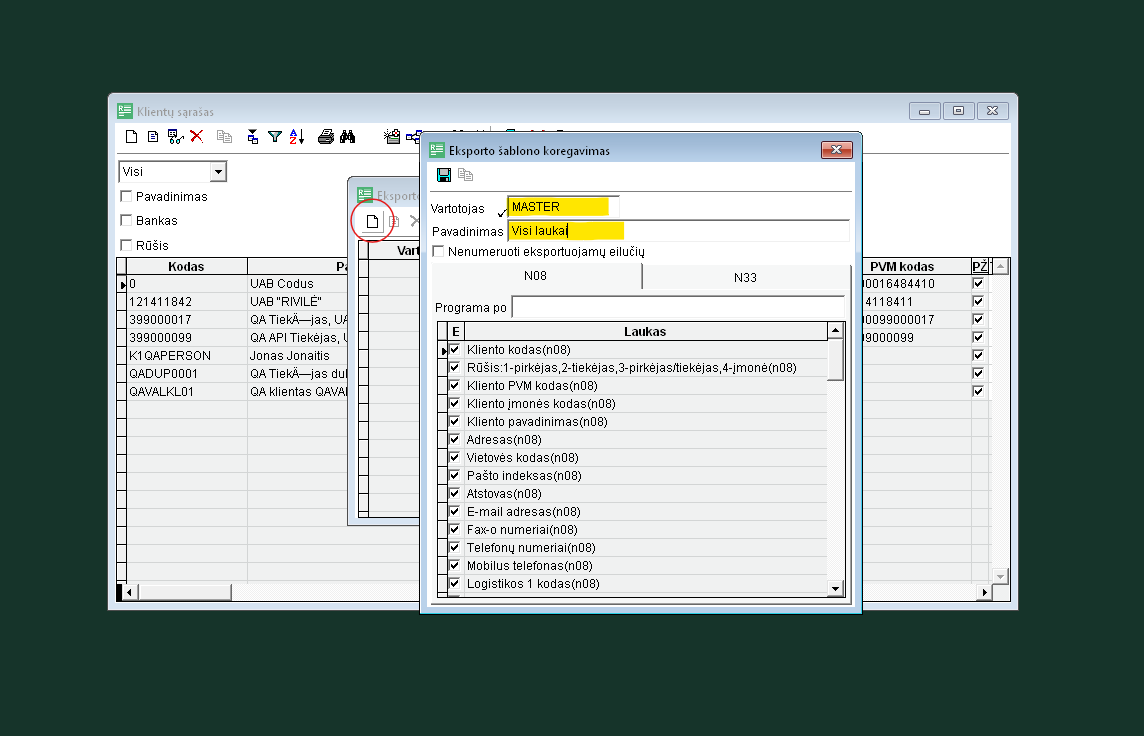
Task: Uncheck the E-mail adresas(n08) field
Action: coord(455,511)
